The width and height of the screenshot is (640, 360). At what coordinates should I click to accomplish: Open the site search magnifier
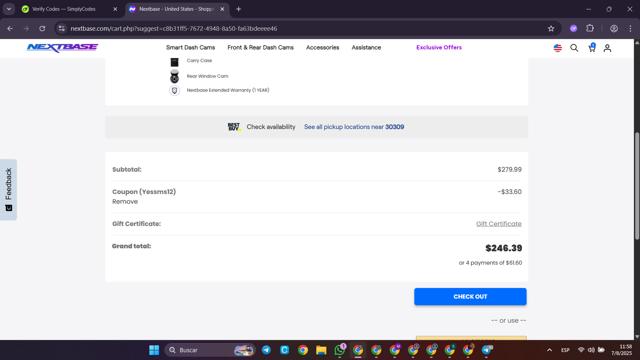click(574, 48)
